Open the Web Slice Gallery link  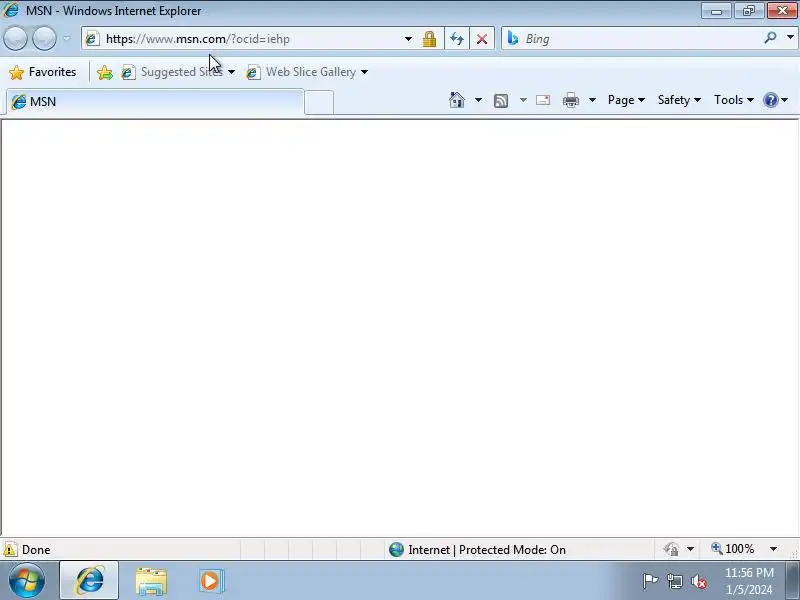tap(301, 72)
